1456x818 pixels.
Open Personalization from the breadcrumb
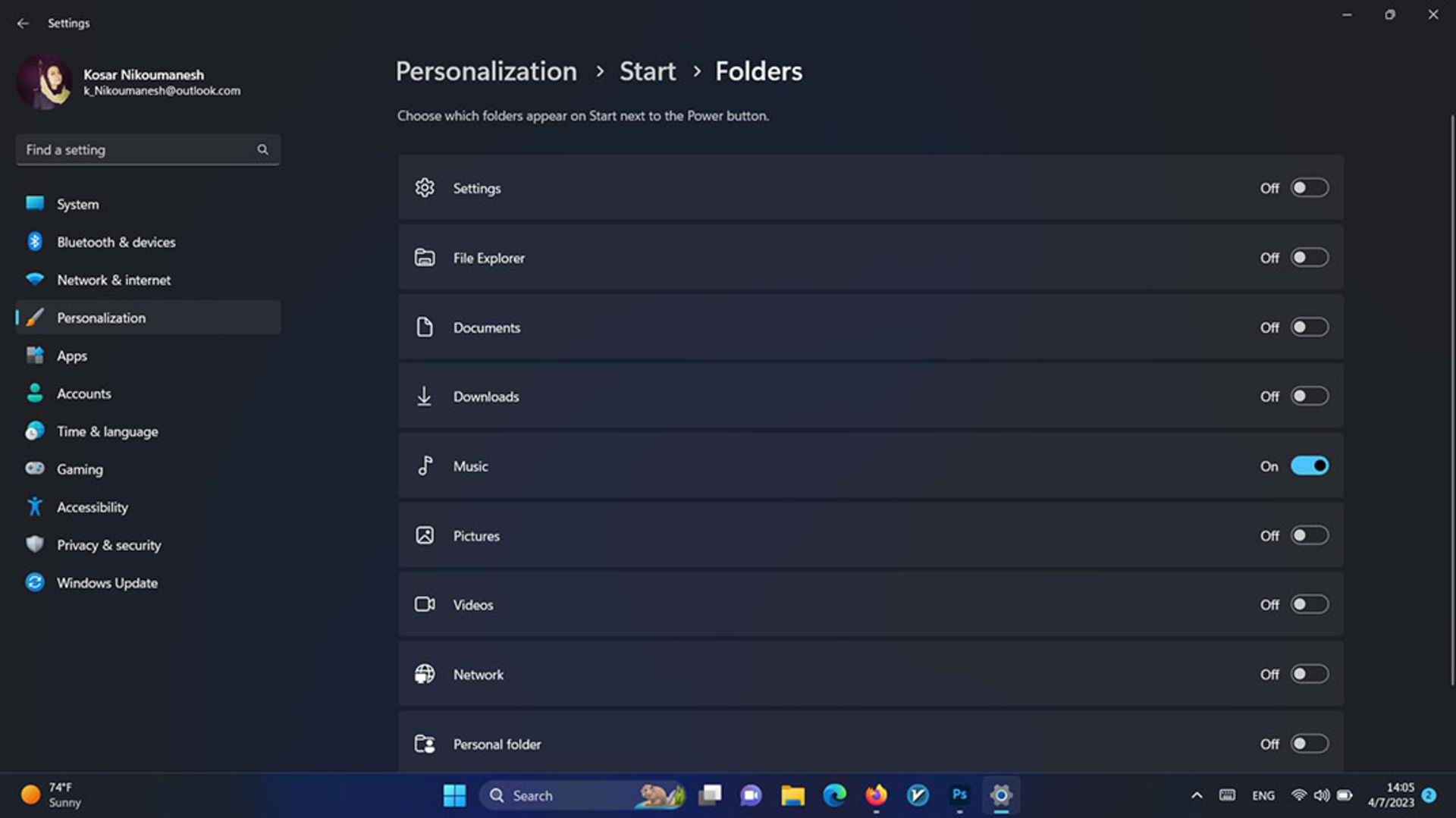click(x=486, y=71)
